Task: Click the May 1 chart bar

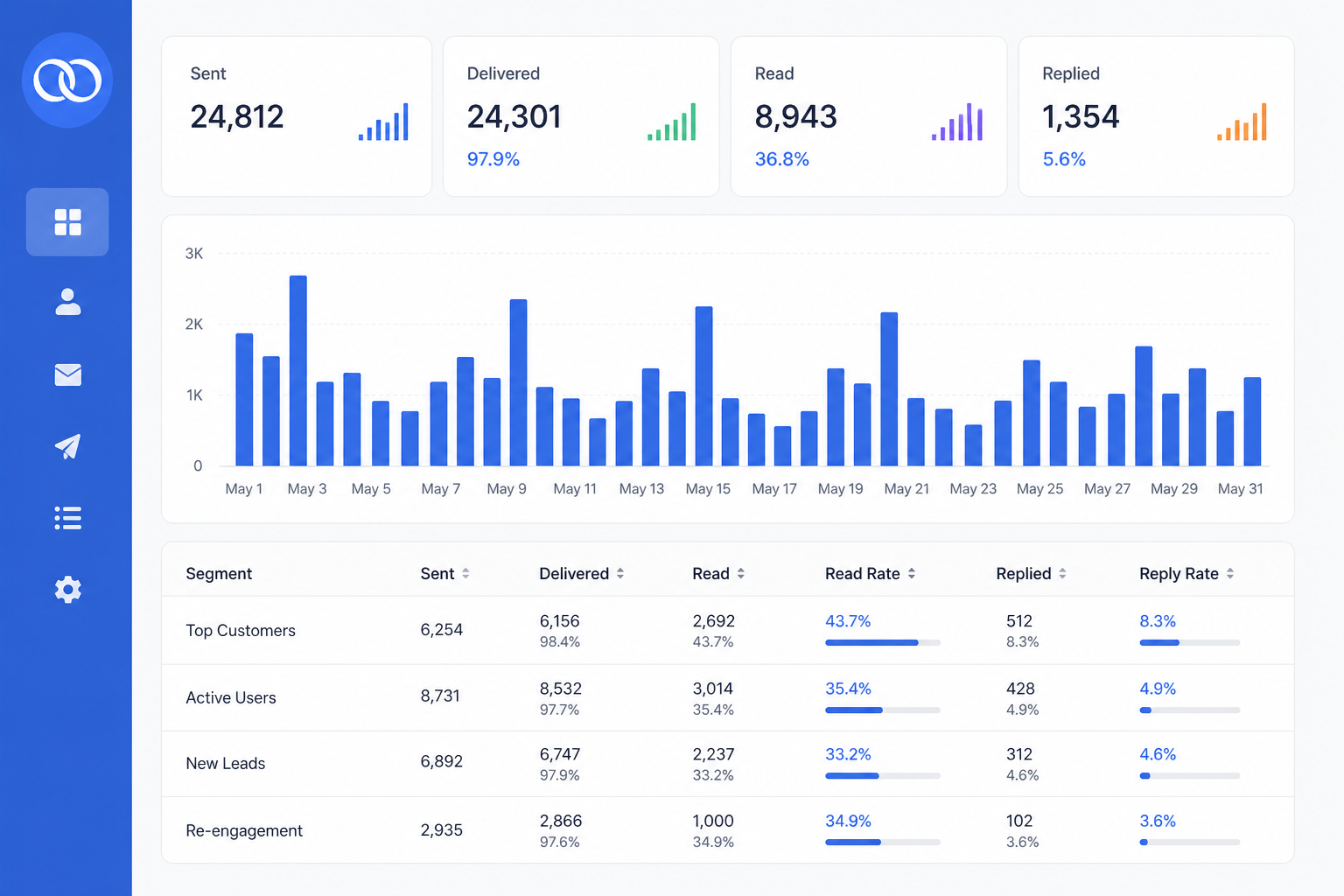Action: [244, 400]
